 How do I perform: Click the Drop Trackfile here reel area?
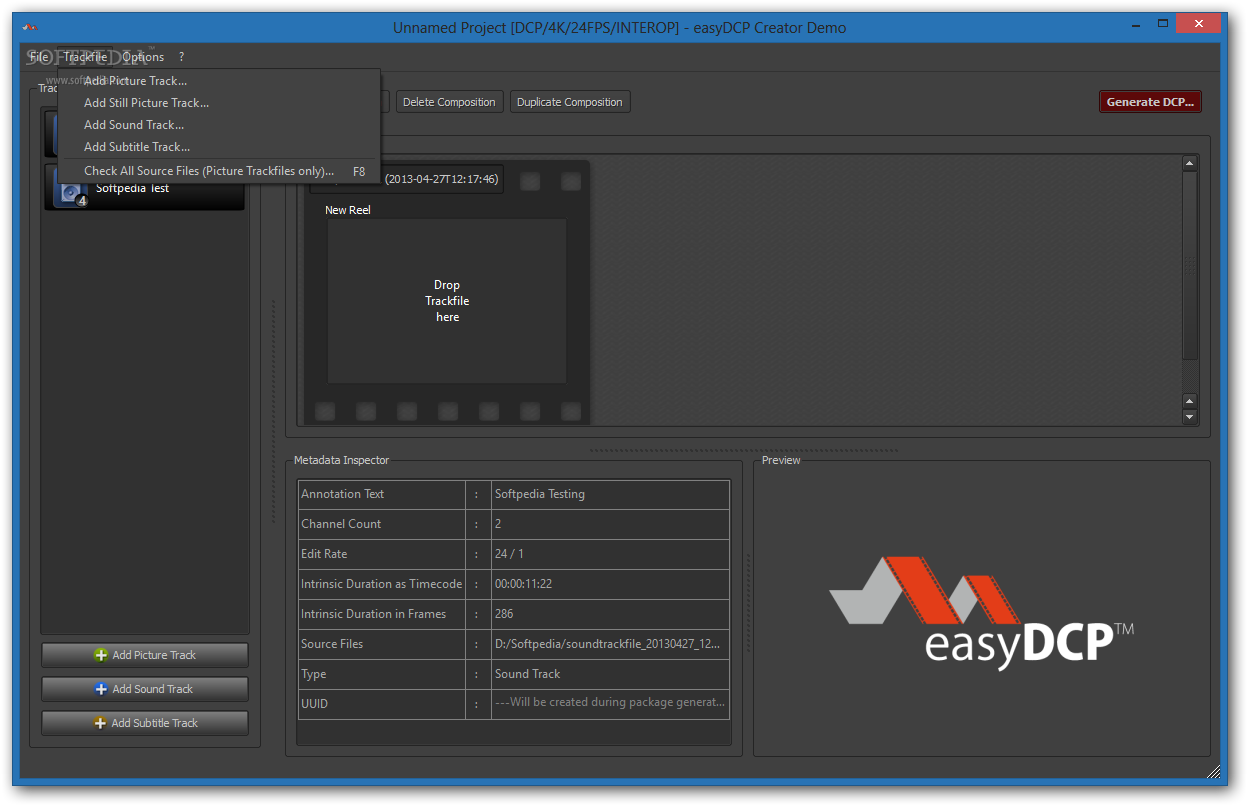coord(447,301)
